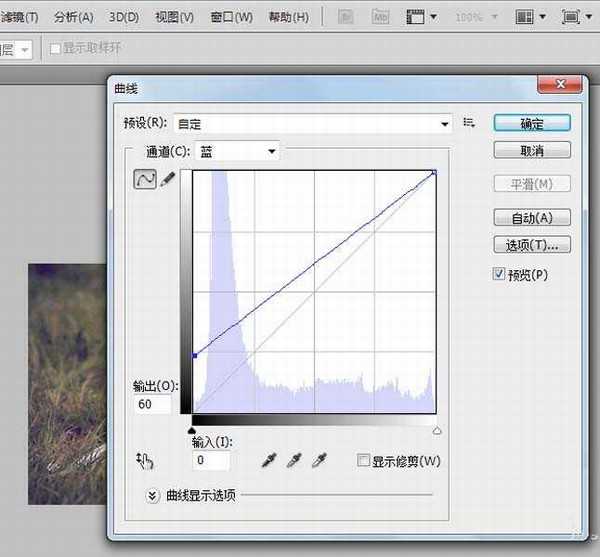Activate the on-image adjustment hand tool

pos(145,460)
